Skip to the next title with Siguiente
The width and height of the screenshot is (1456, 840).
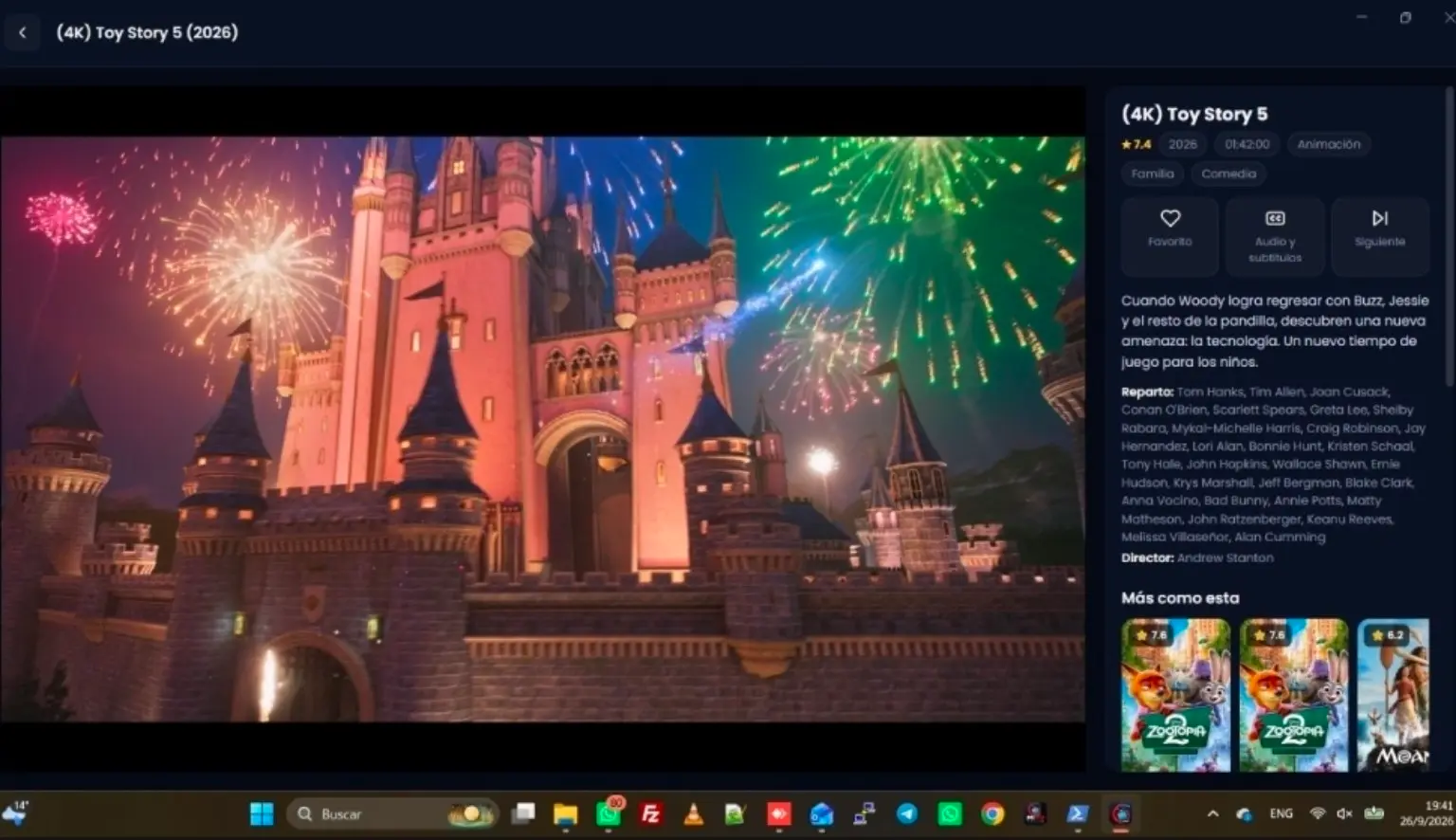pos(1379,236)
